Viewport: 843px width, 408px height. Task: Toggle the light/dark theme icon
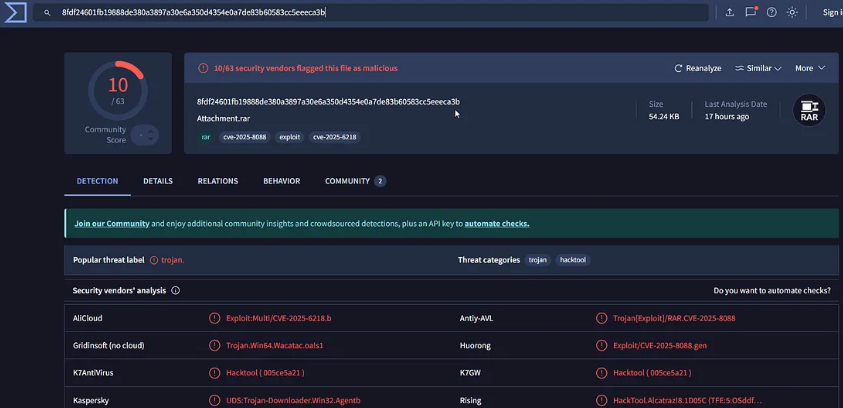(x=792, y=13)
